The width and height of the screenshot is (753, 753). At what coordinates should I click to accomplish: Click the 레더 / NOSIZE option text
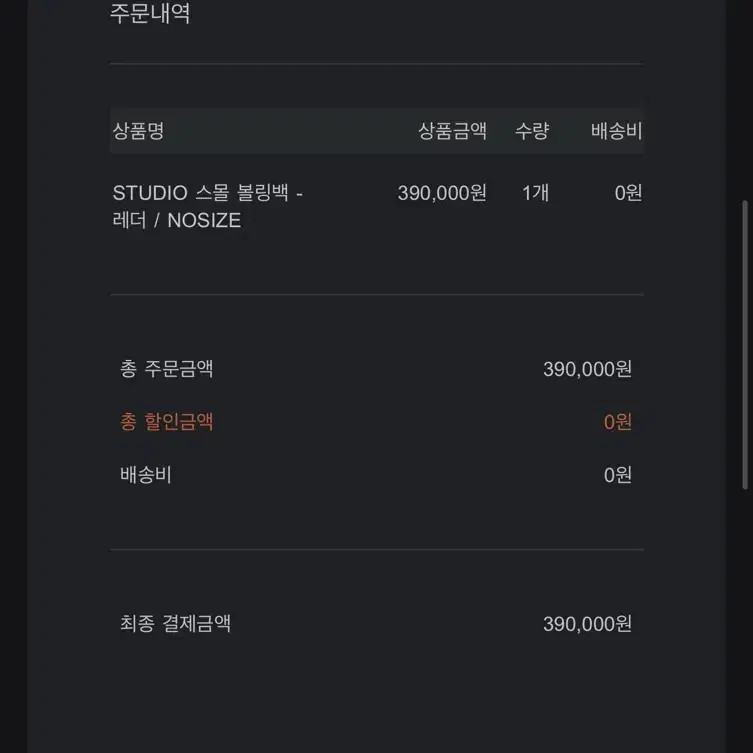pos(177,220)
